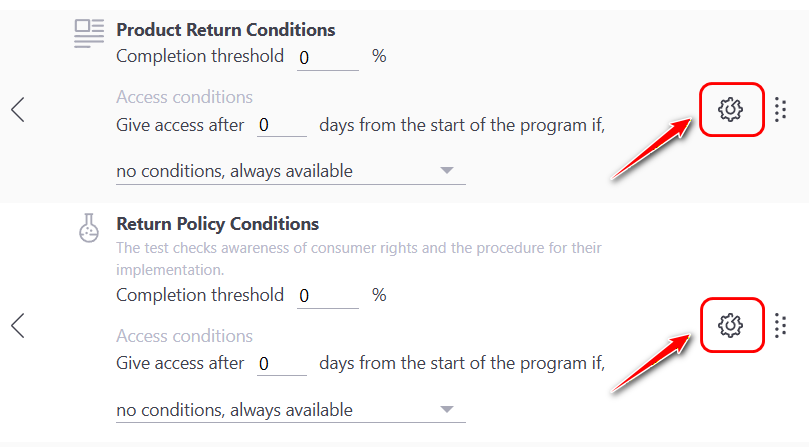Collapse Product Return Conditions with left chevron
Image resolution: width=809 pixels, height=447 pixels.
[x=18, y=109]
